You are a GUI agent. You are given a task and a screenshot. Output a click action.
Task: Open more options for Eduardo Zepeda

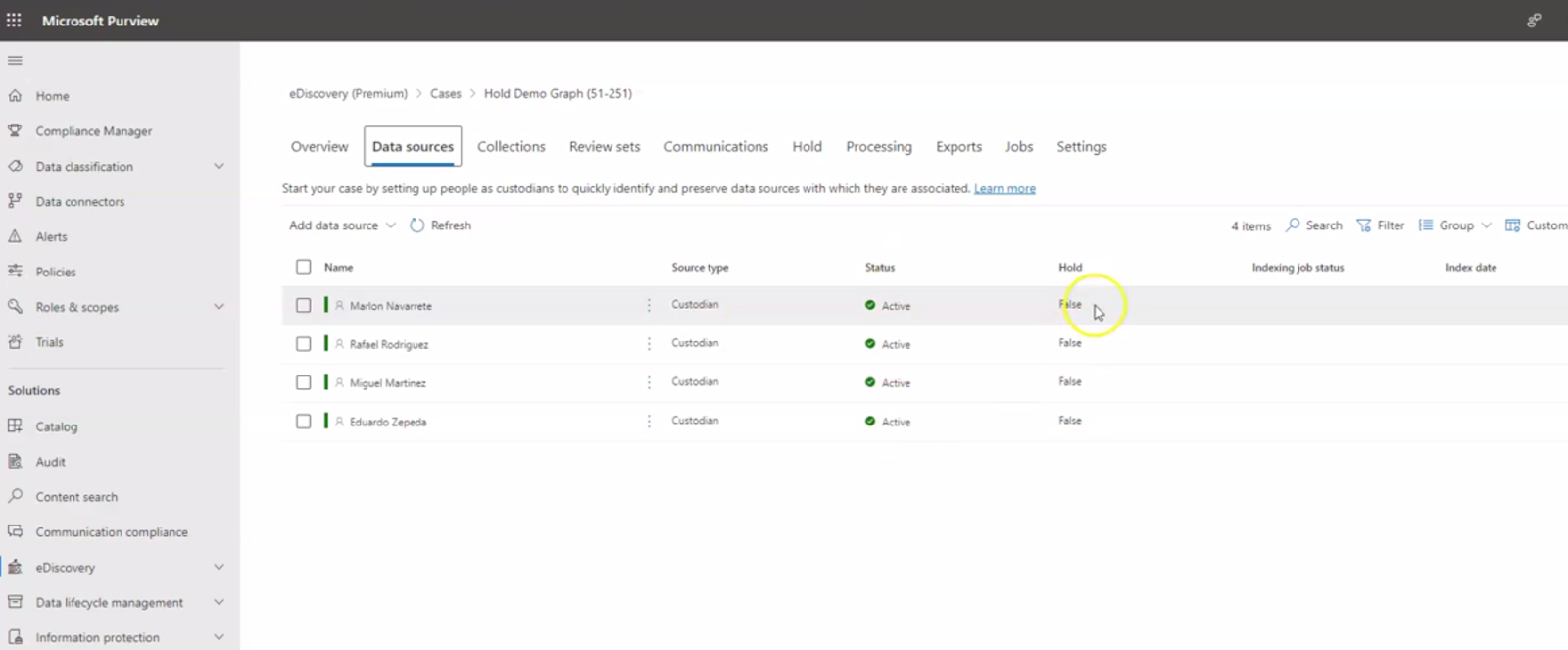pos(649,422)
